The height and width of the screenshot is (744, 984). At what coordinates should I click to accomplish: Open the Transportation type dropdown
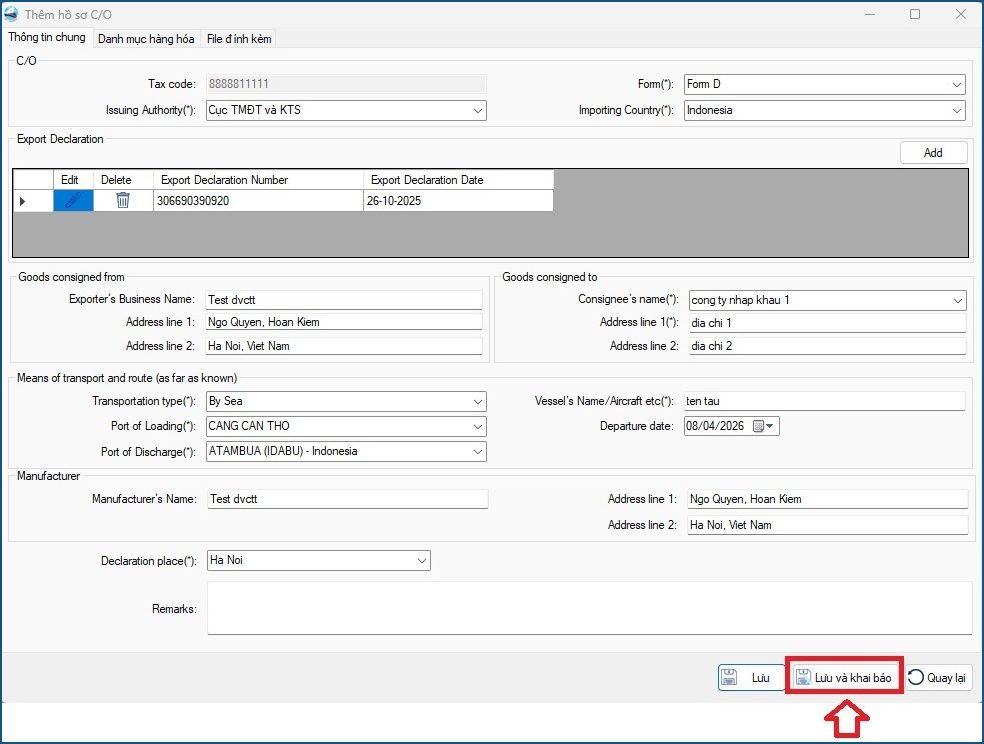coord(478,401)
